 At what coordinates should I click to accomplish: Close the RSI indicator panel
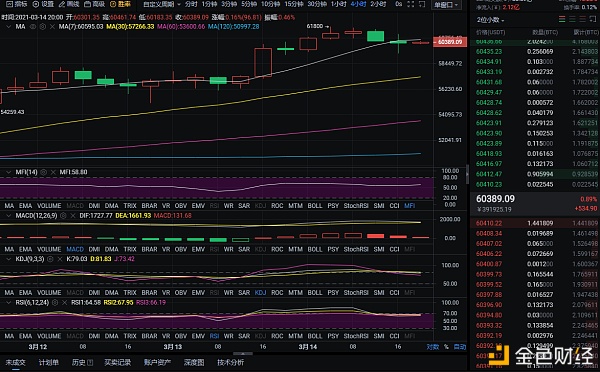click(64, 303)
